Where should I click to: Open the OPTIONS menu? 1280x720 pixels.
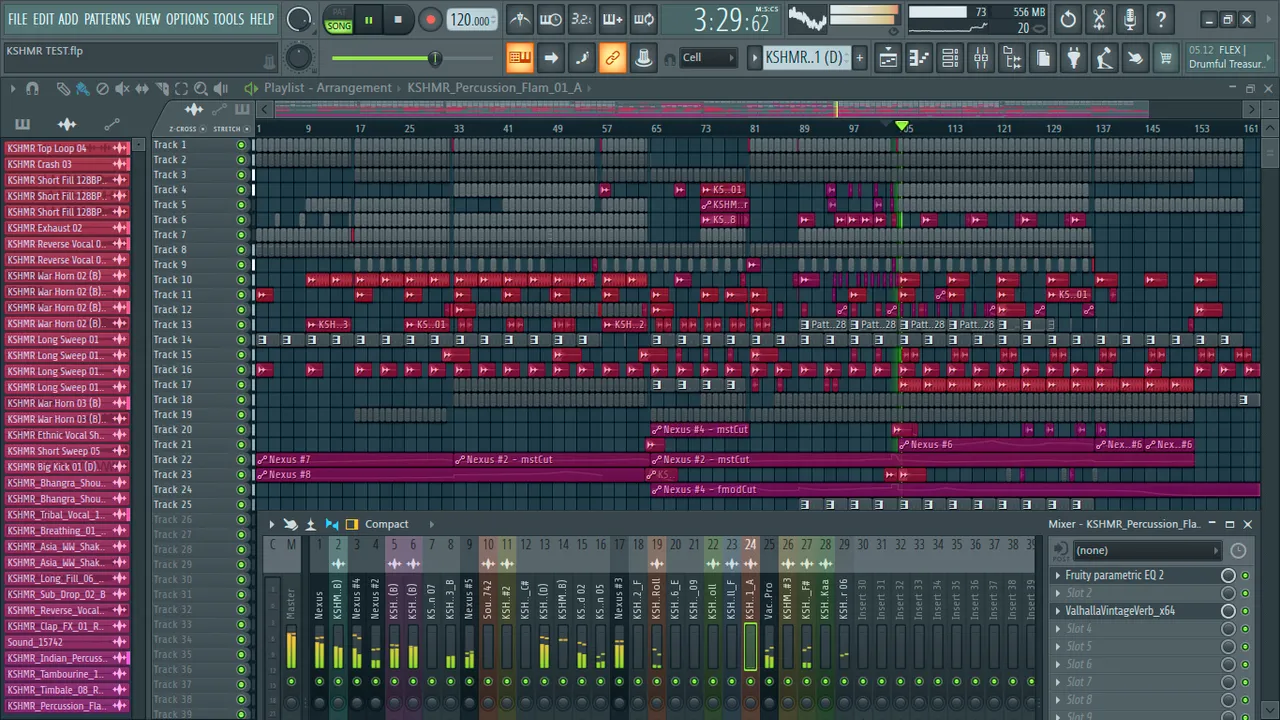(187, 19)
